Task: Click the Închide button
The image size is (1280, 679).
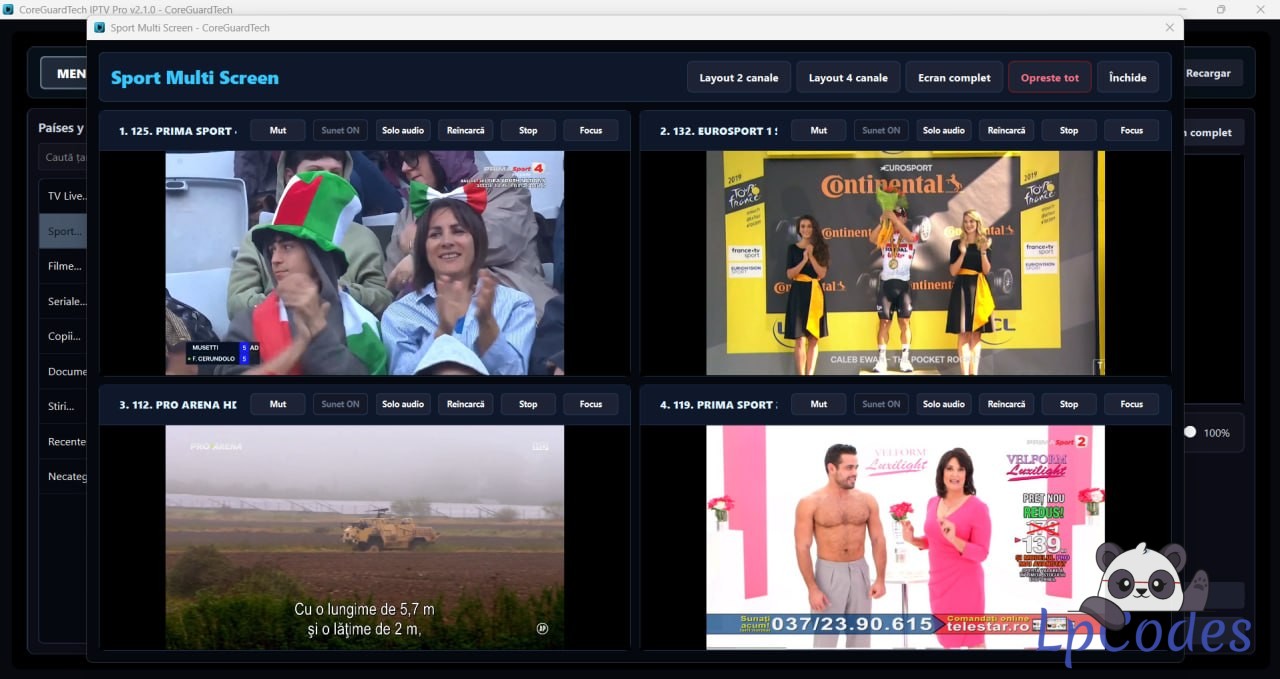Action: [x=1128, y=77]
